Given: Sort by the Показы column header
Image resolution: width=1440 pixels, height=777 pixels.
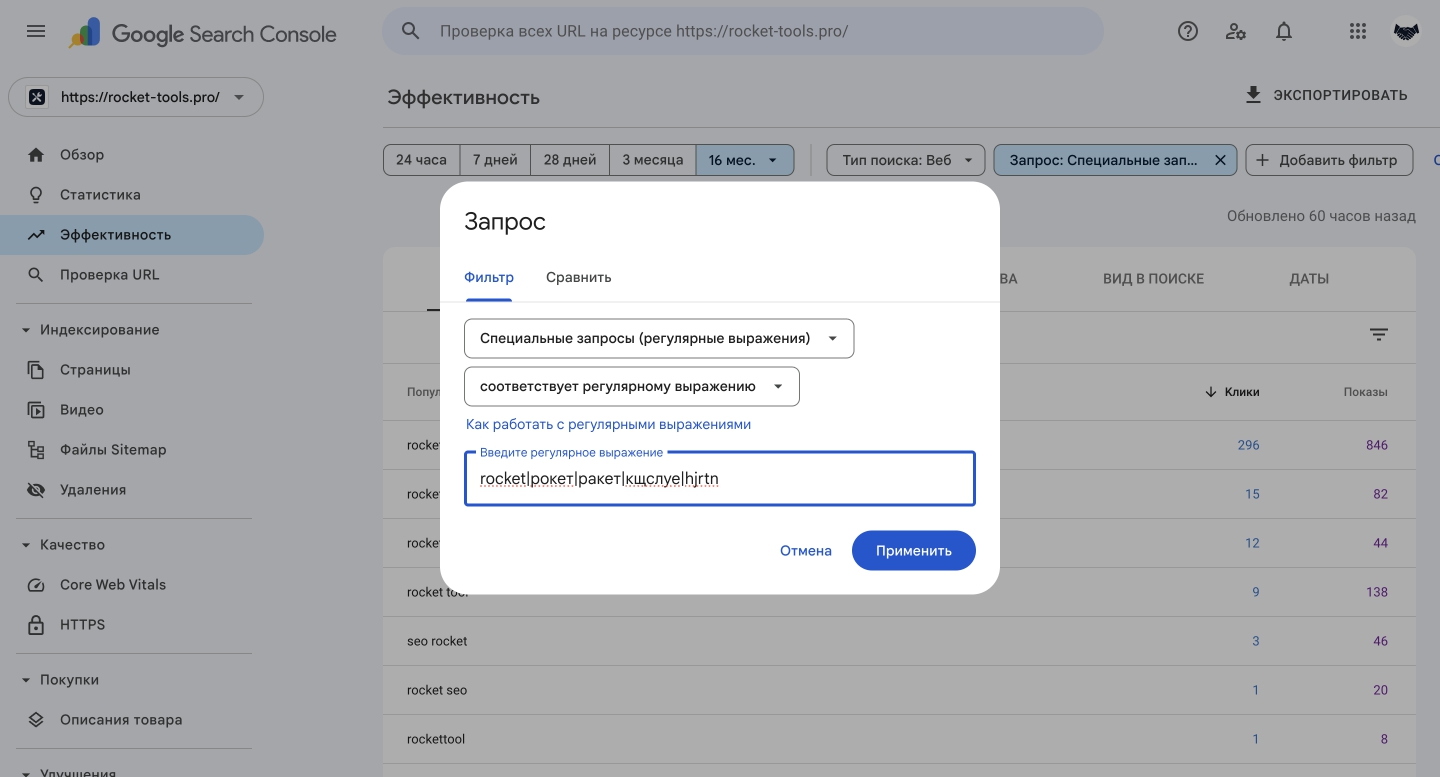Looking at the screenshot, I should point(1365,392).
